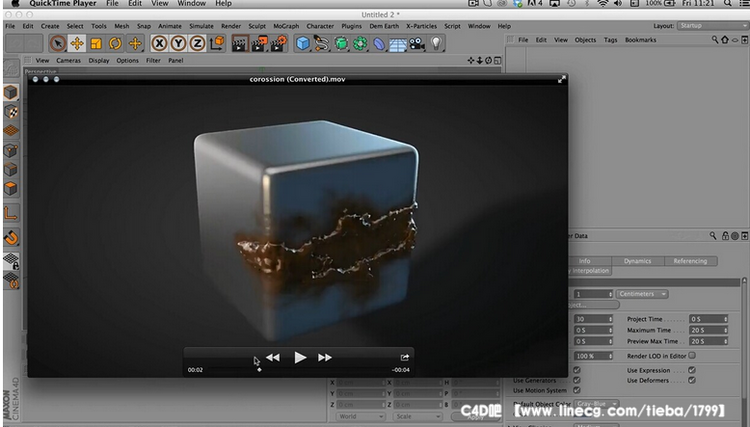
Task: Open Render Settings icon
Action: coord(278,44)
